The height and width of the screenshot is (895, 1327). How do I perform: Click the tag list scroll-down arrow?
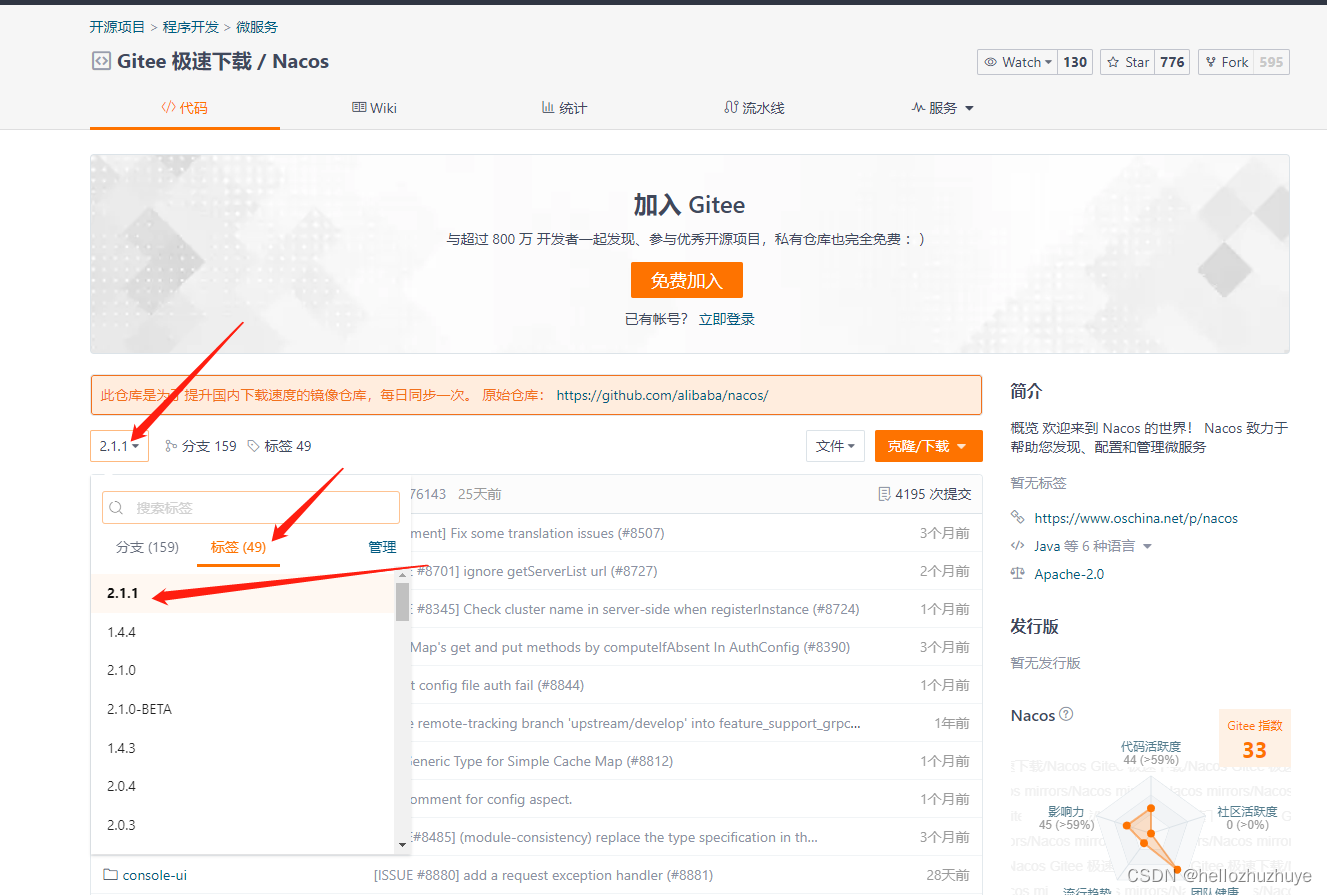(403, 845)
